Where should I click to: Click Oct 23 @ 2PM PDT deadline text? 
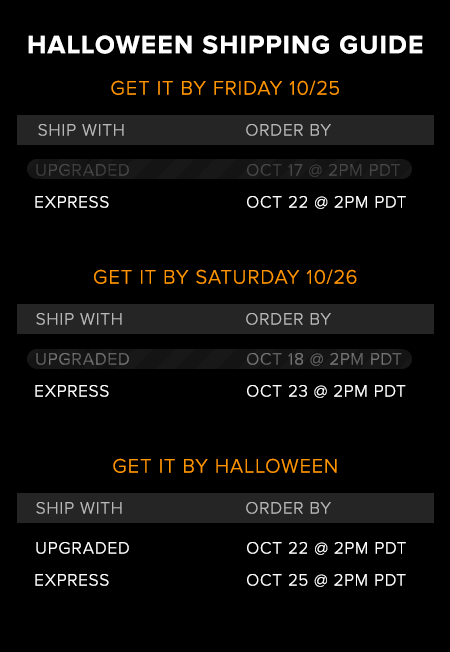point(326,391)
